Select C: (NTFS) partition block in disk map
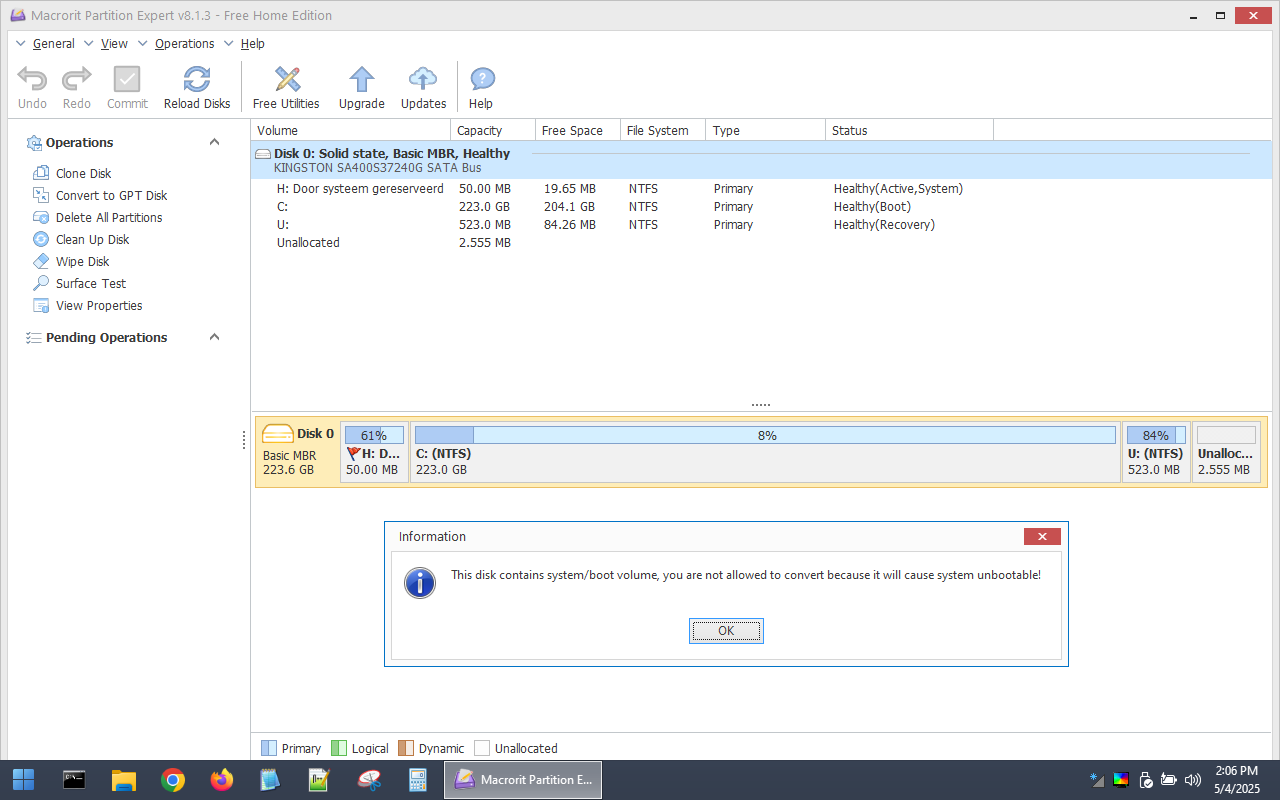Screen dimensions: 1280x800 (765, 452)
